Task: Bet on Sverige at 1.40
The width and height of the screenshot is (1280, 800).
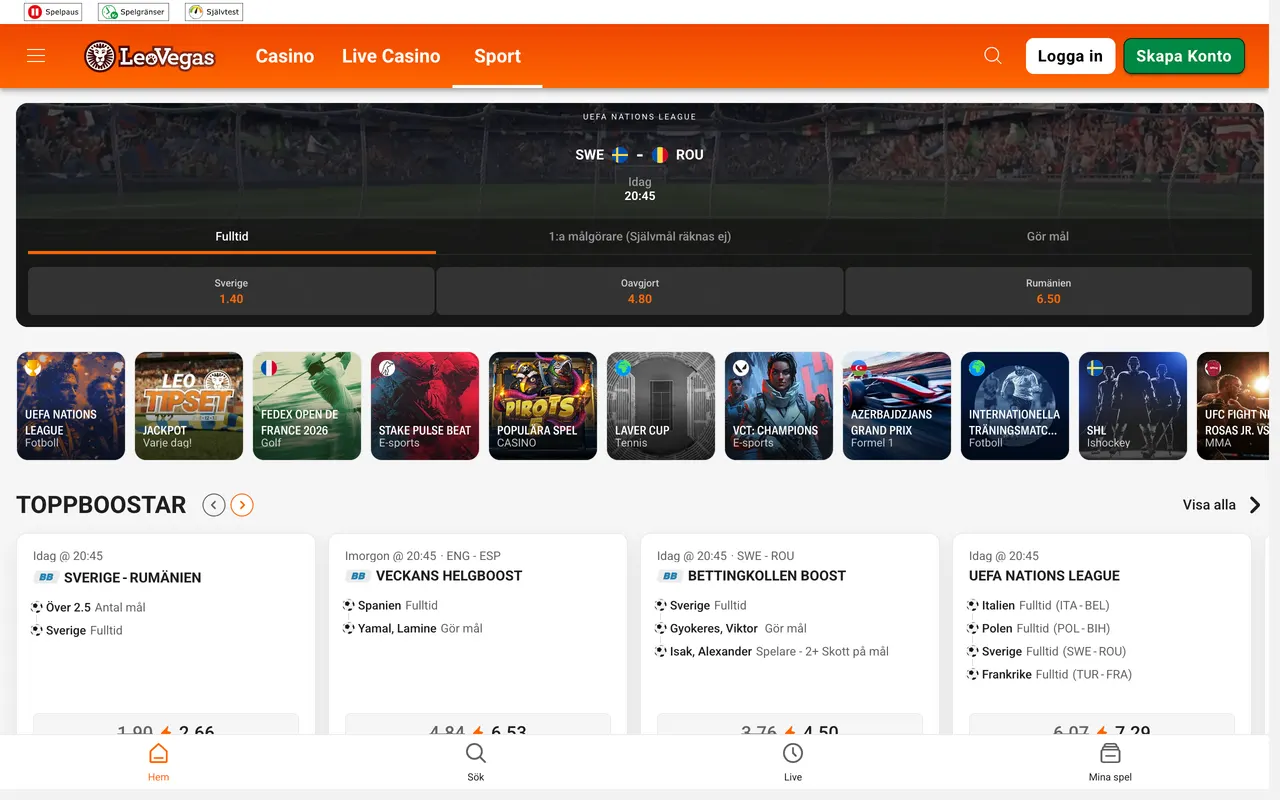Action: 231,291
